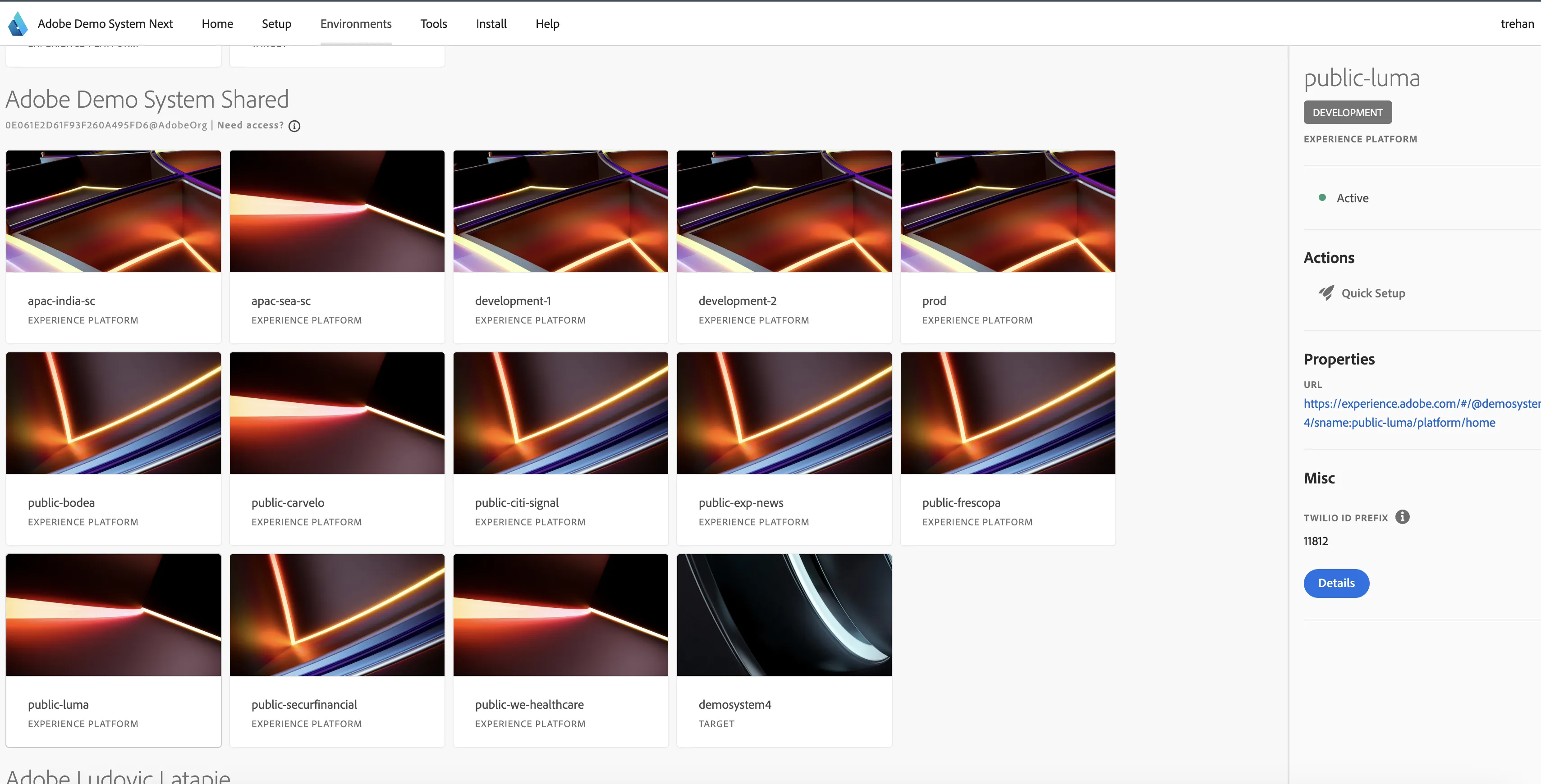1541x784 pixels.
Task: Select the demosystem4 Target environment thumbnail
Action: pyautogui.click(x=784, y=615)
